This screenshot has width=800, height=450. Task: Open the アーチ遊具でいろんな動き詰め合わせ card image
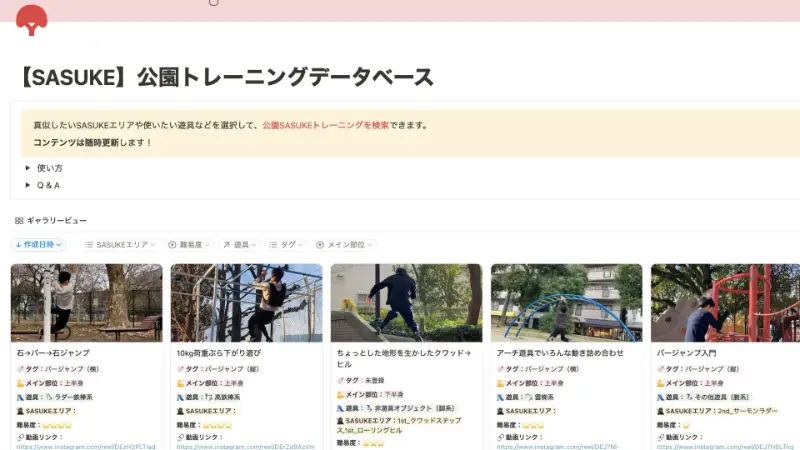click(x=567, y=302)
